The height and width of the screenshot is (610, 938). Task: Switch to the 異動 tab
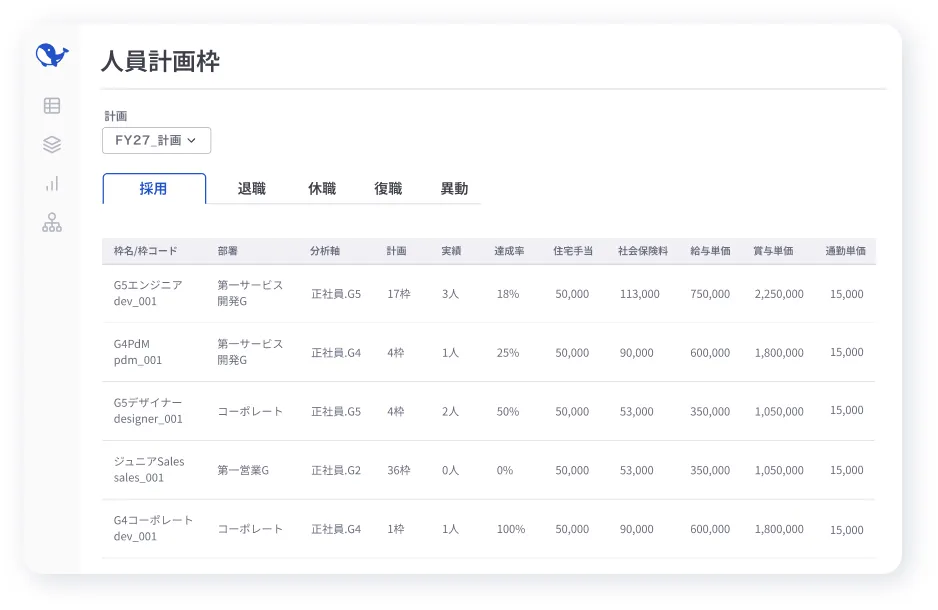455,189
